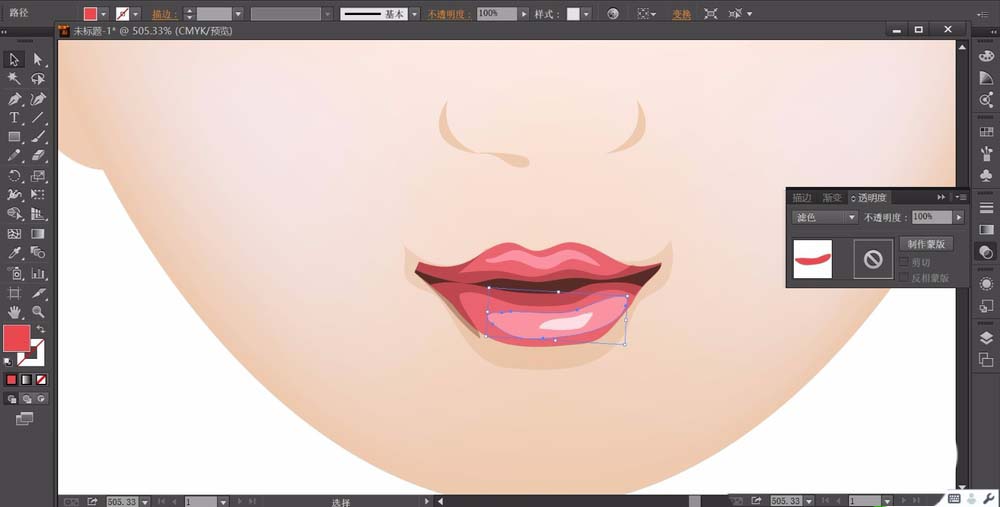Activate the Direct Selection tool
This screenshot has height=507, width=1000.
tap(38, 59)
